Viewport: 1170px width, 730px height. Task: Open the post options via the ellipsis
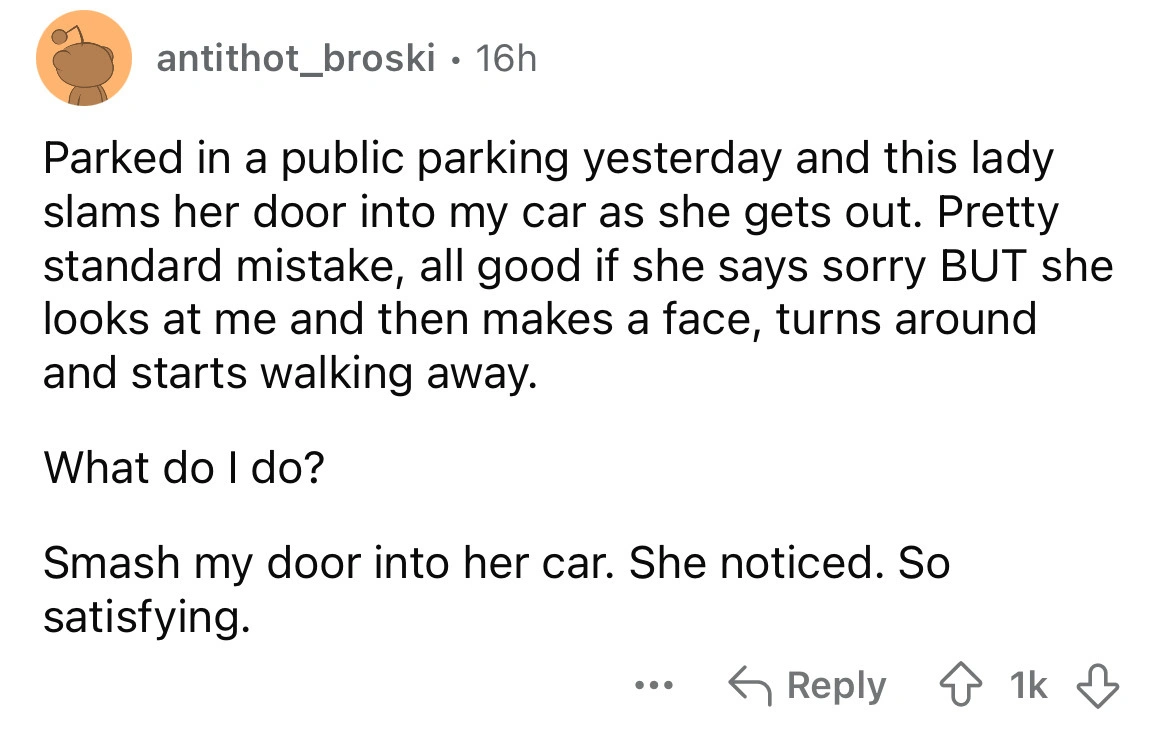(654, 687)
